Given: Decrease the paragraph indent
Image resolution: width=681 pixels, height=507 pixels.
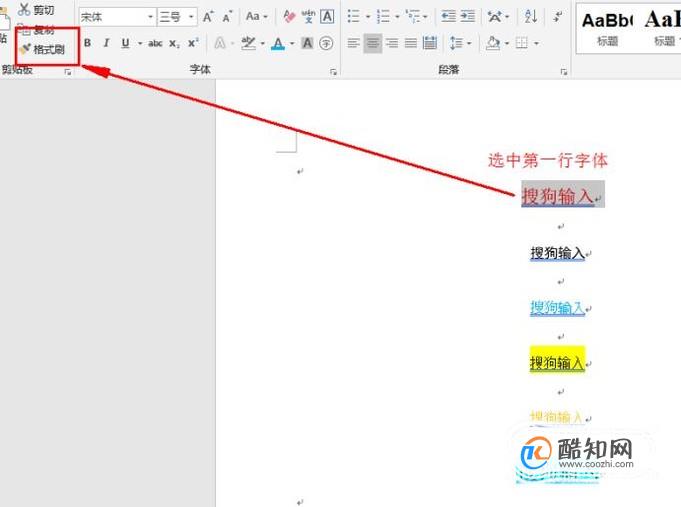Looking at the screenshot, I should click(449, 17).
